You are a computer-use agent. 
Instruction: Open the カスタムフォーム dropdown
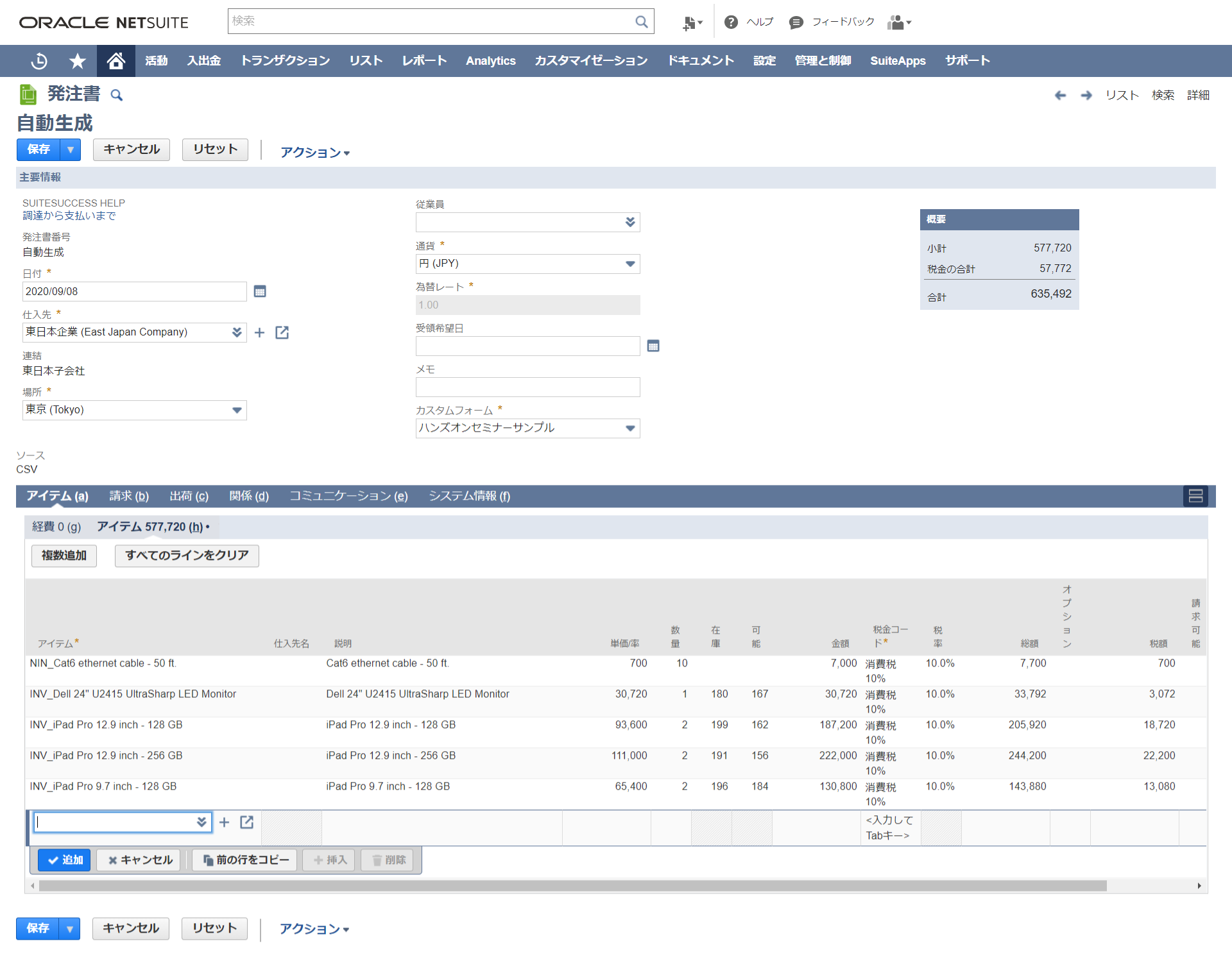click(x=630, y=428)
